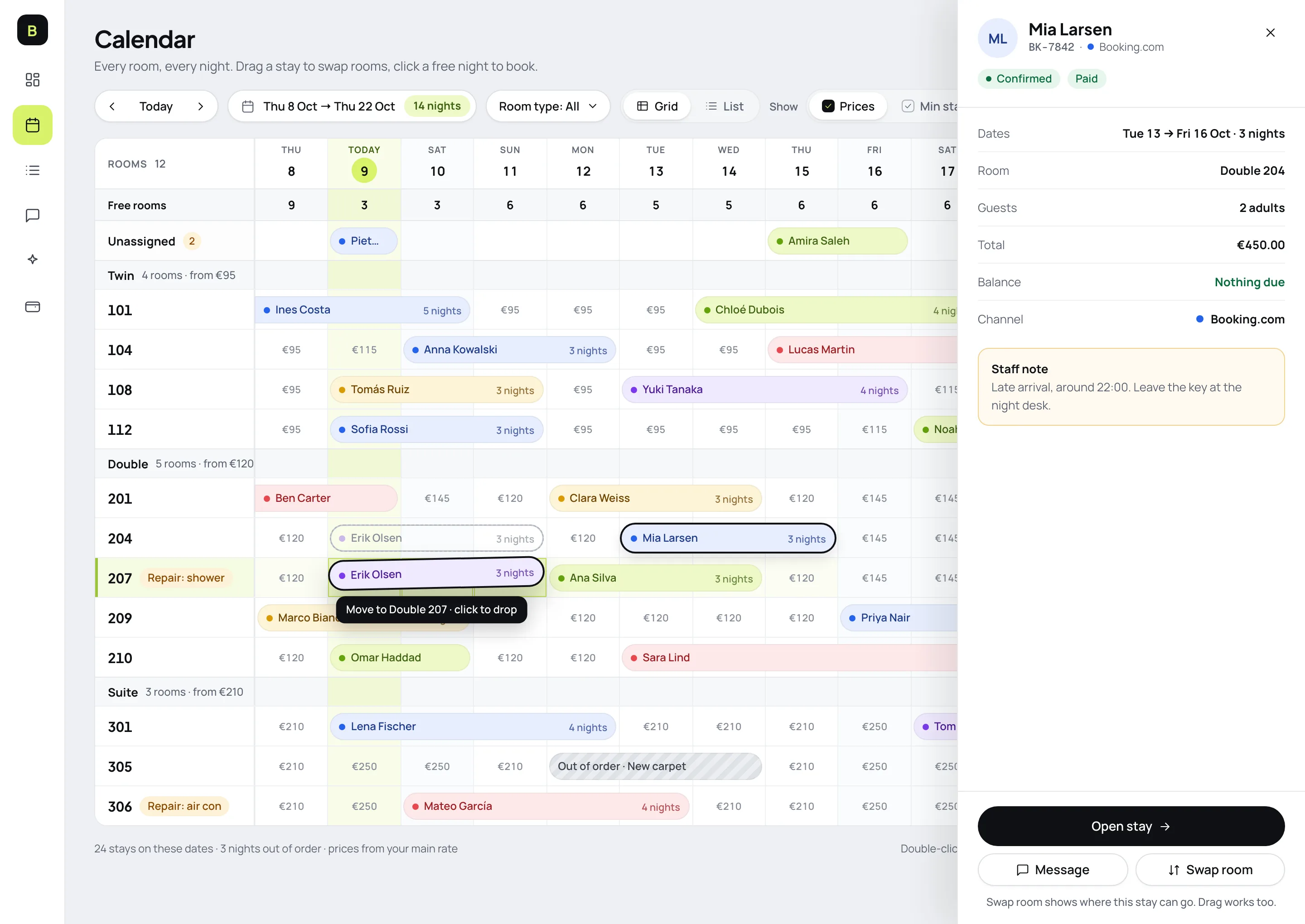Close the Mia Larsen panel
This screenshot has width=1305, height=924.
[x=1270, y=33]
